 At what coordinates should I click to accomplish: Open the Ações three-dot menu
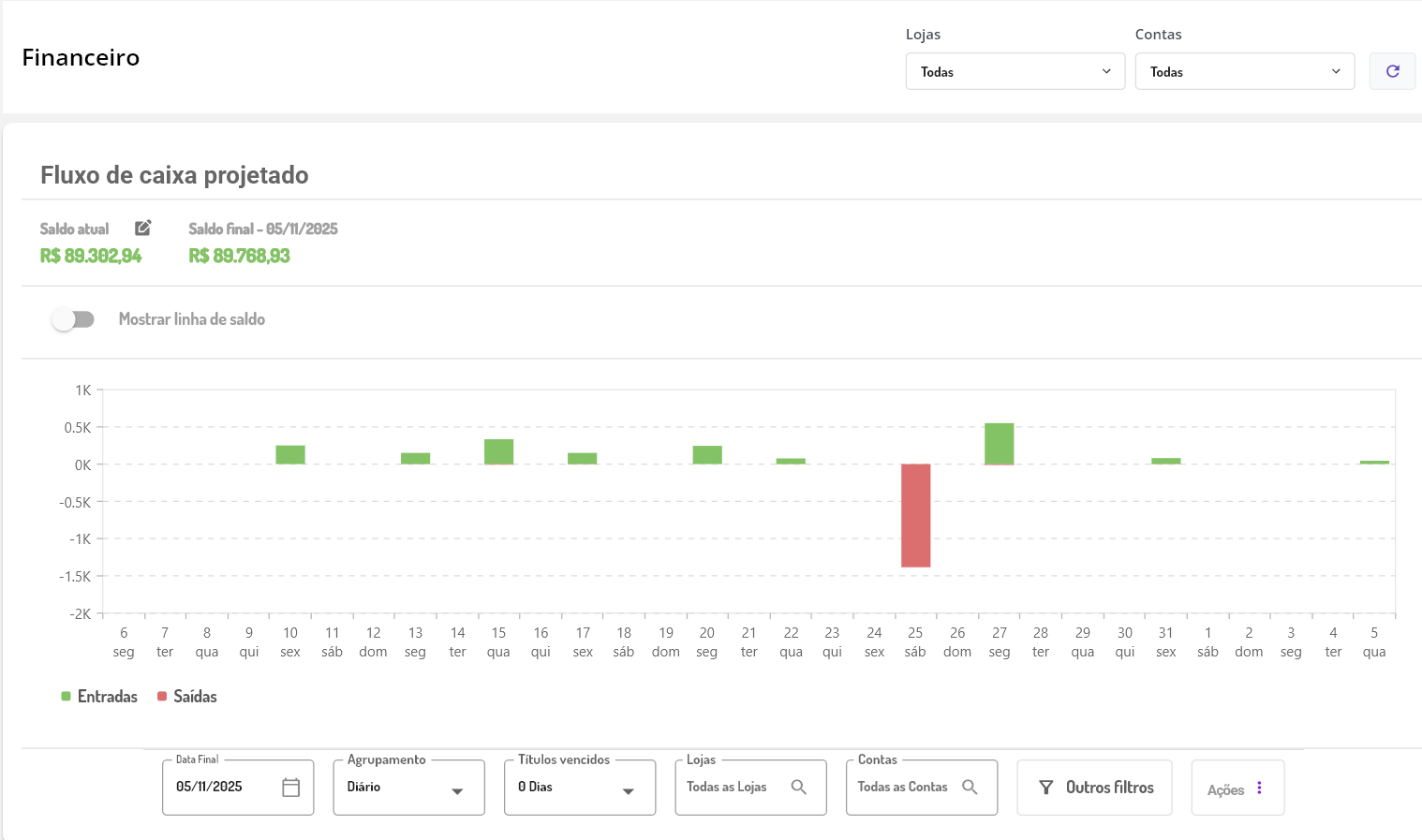tap(1259, 788)
